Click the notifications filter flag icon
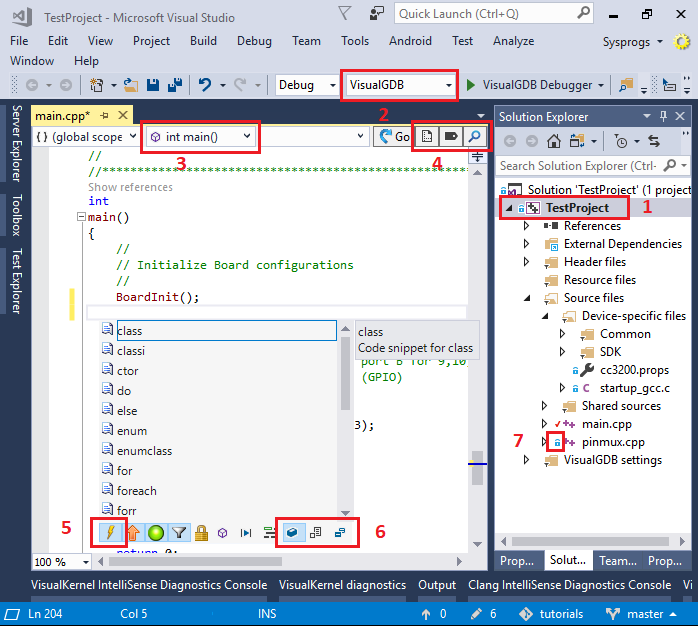Image resolution: width=698 pixels, height=626 pixels. click(x=345, y=13)
